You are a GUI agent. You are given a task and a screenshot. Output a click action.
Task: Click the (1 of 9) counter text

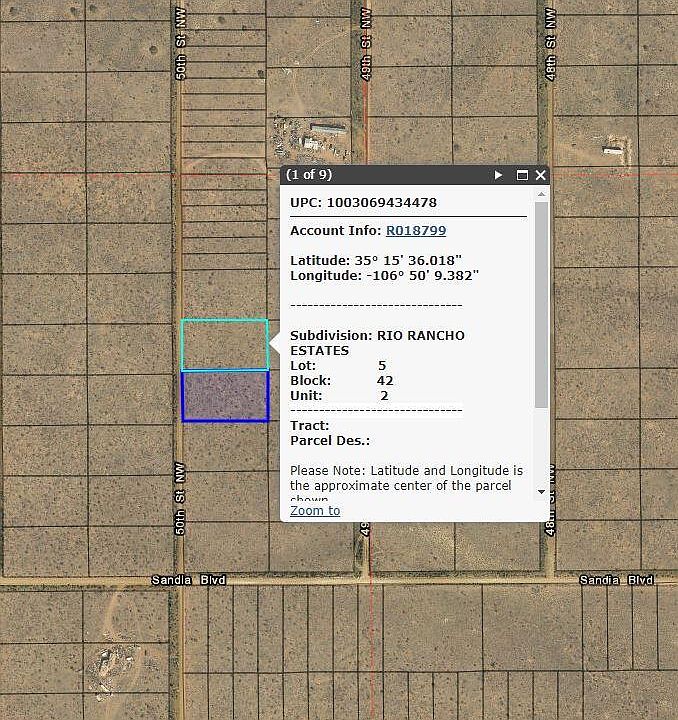click(x=308, y=174)
